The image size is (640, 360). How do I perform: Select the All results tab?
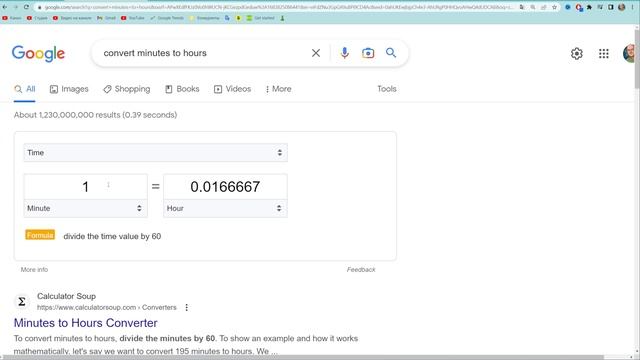(x=25, y=89)
